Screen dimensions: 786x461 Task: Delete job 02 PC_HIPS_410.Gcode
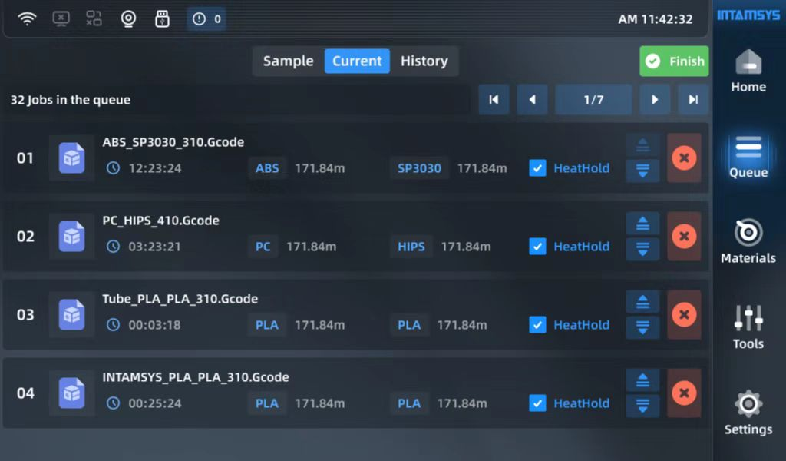[x=684, y=236]
